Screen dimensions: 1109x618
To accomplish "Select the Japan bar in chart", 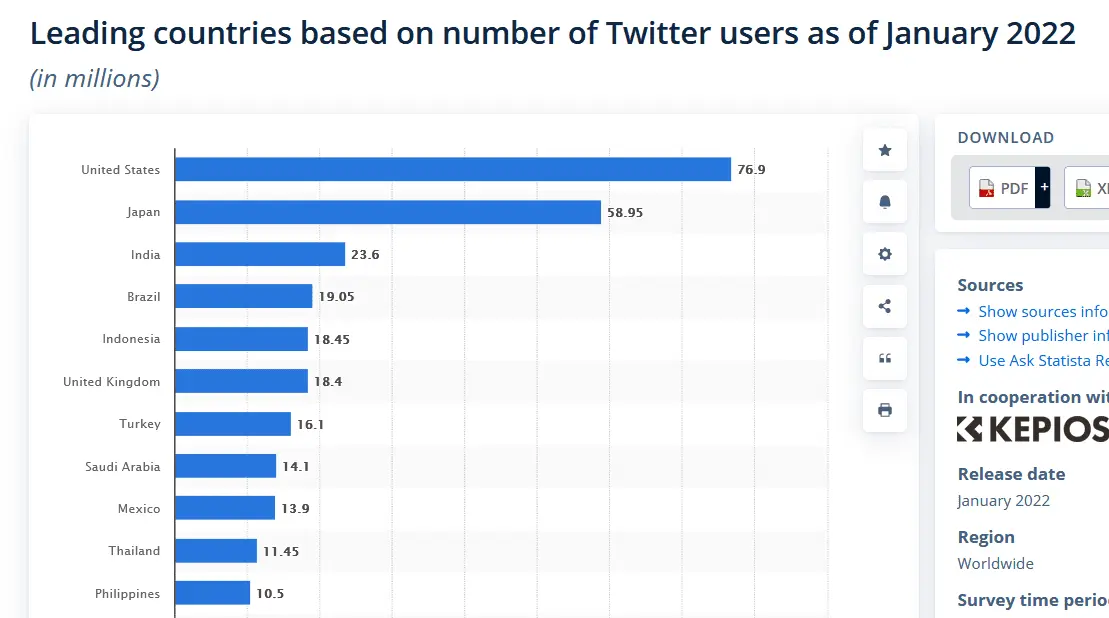I will [388, 212].
